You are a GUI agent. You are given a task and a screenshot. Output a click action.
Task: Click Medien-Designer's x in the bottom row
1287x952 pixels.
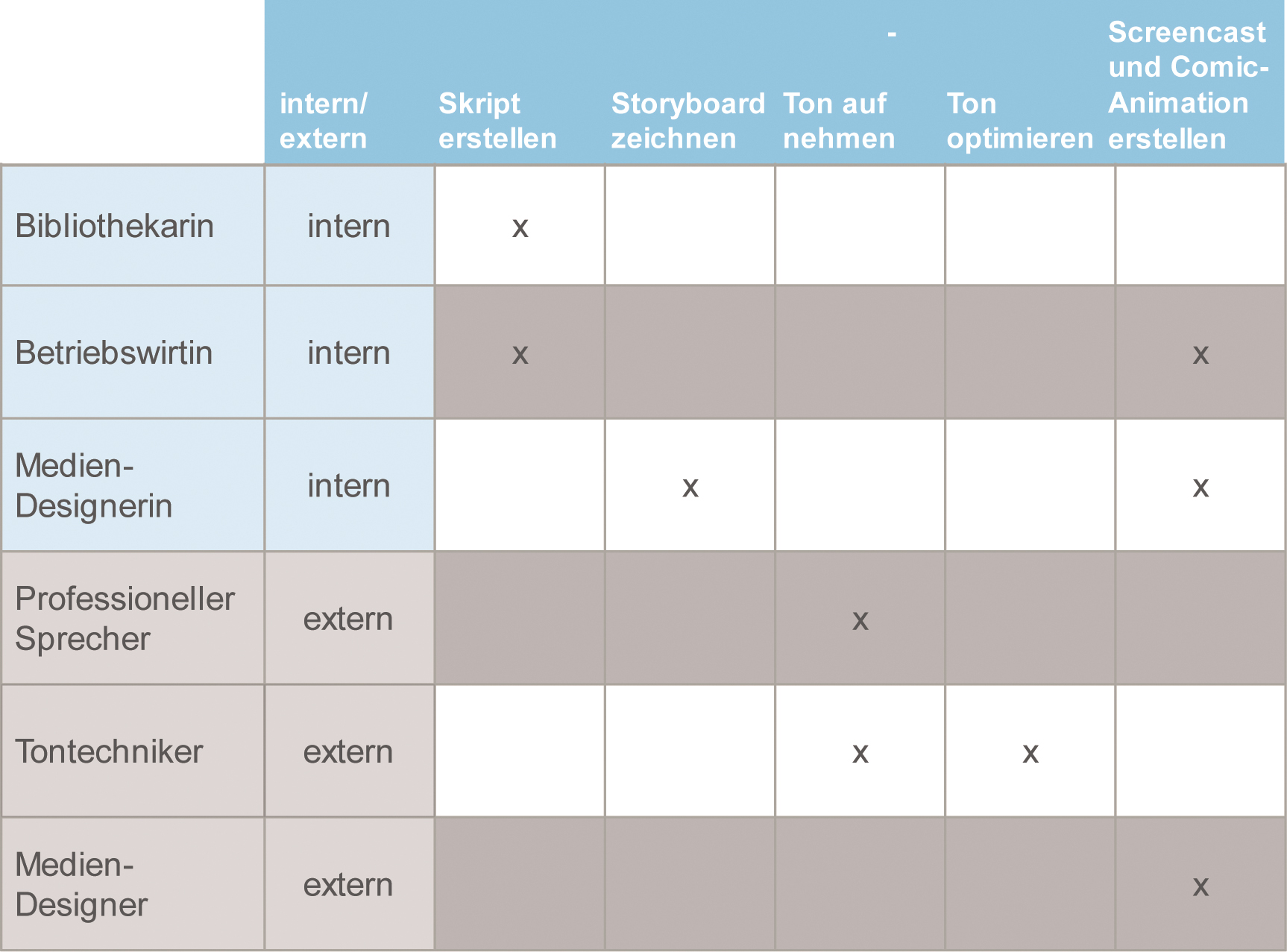(x=1201, y=886)
